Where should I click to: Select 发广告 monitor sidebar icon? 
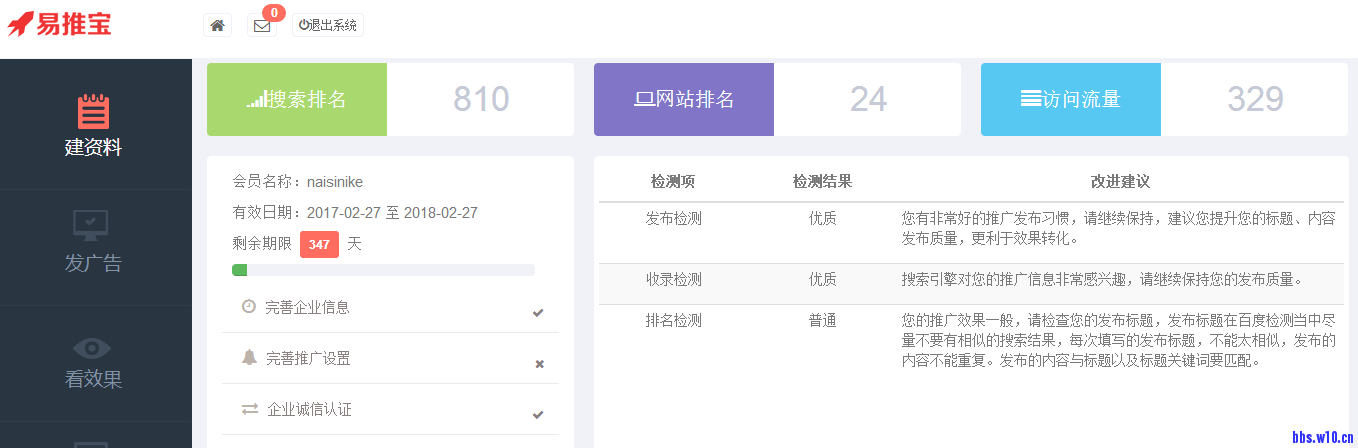coord(93,227)
